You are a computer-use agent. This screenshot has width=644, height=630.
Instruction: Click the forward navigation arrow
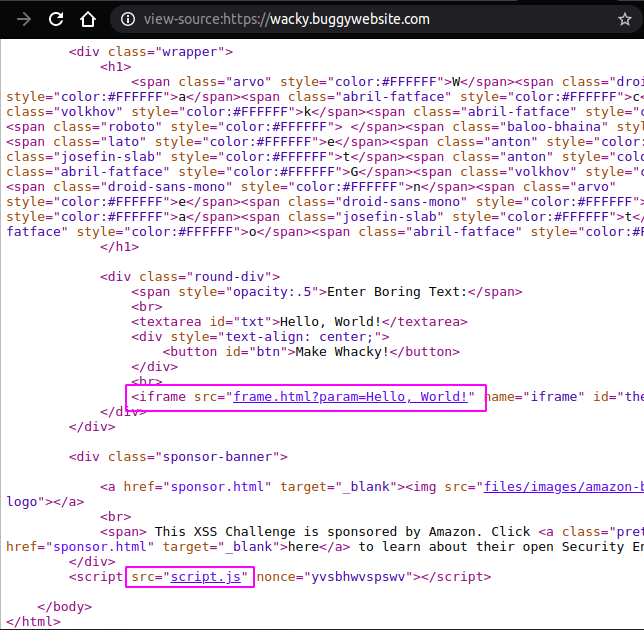click(x=24, y=19)
